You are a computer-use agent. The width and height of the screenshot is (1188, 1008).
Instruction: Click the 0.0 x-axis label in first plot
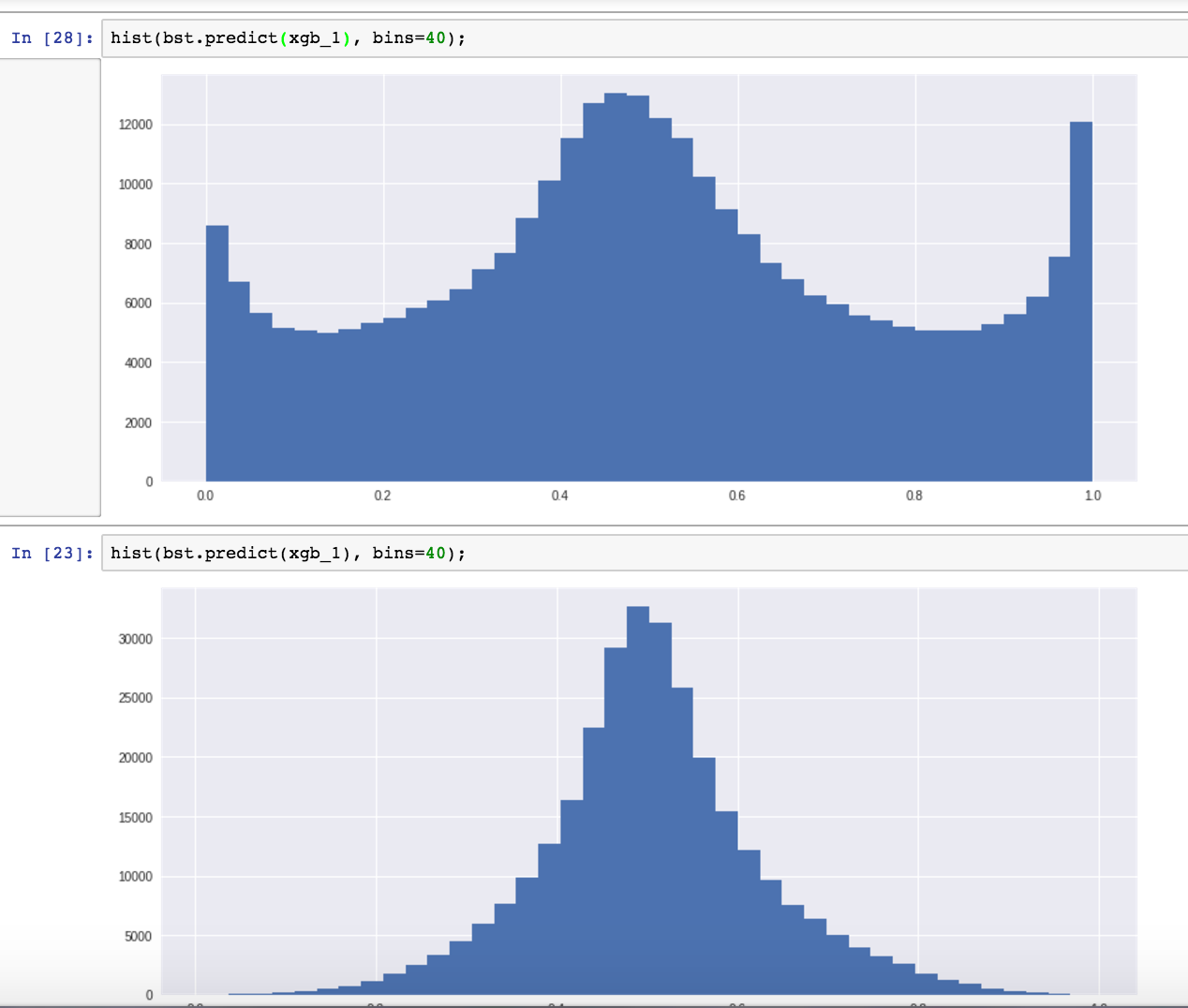click(x=205, y=496)
